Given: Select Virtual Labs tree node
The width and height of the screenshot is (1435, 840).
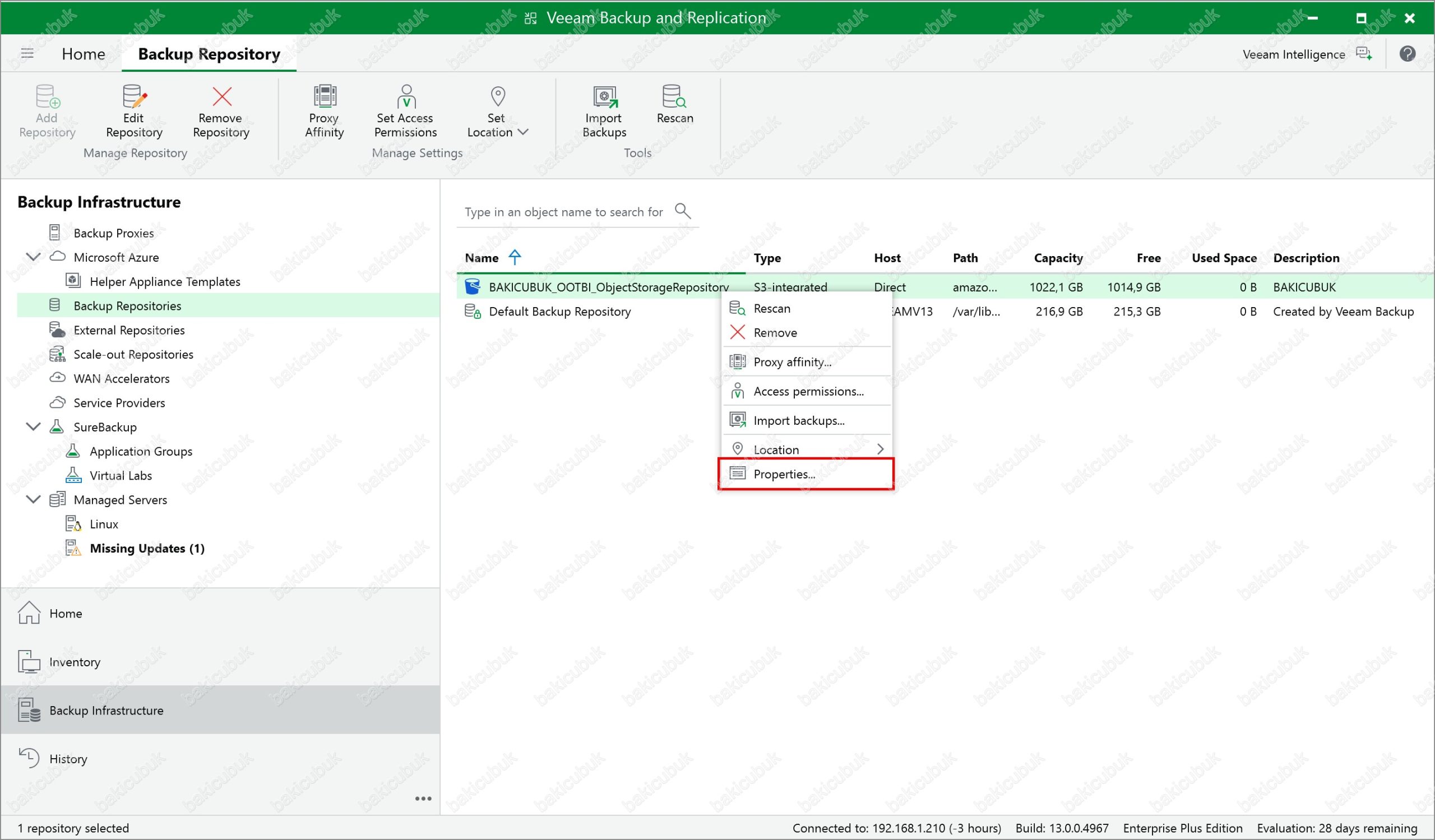Looking at the screenshot, I should click(121, 475).
